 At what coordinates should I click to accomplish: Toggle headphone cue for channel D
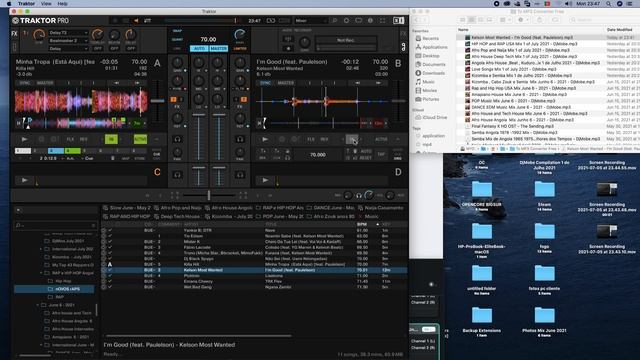(x=240, y=175)
